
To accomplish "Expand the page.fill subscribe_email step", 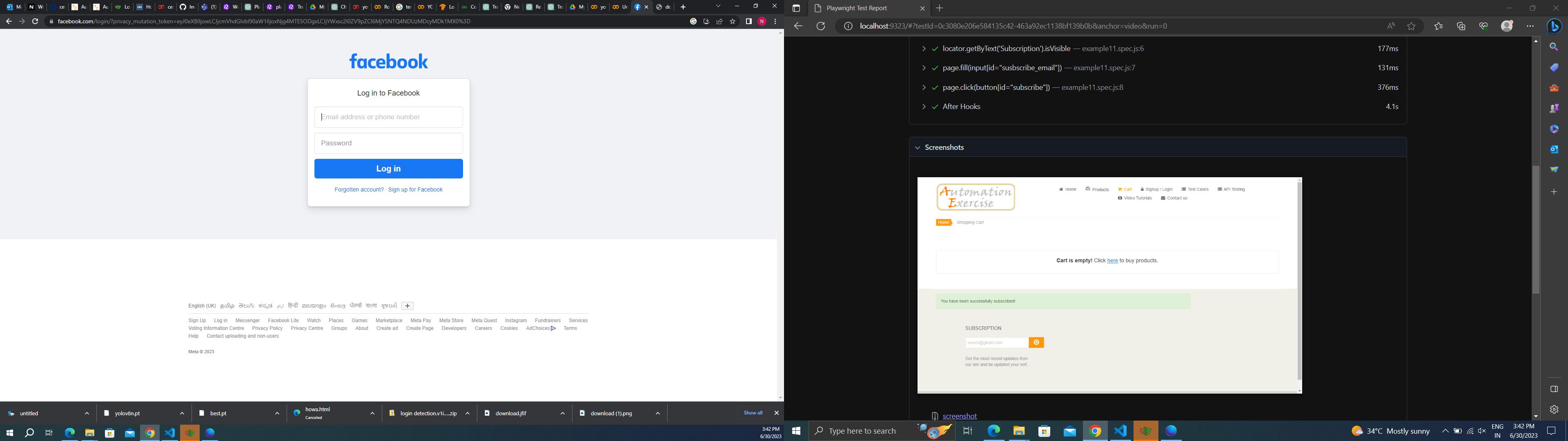I will coord(923,68).
